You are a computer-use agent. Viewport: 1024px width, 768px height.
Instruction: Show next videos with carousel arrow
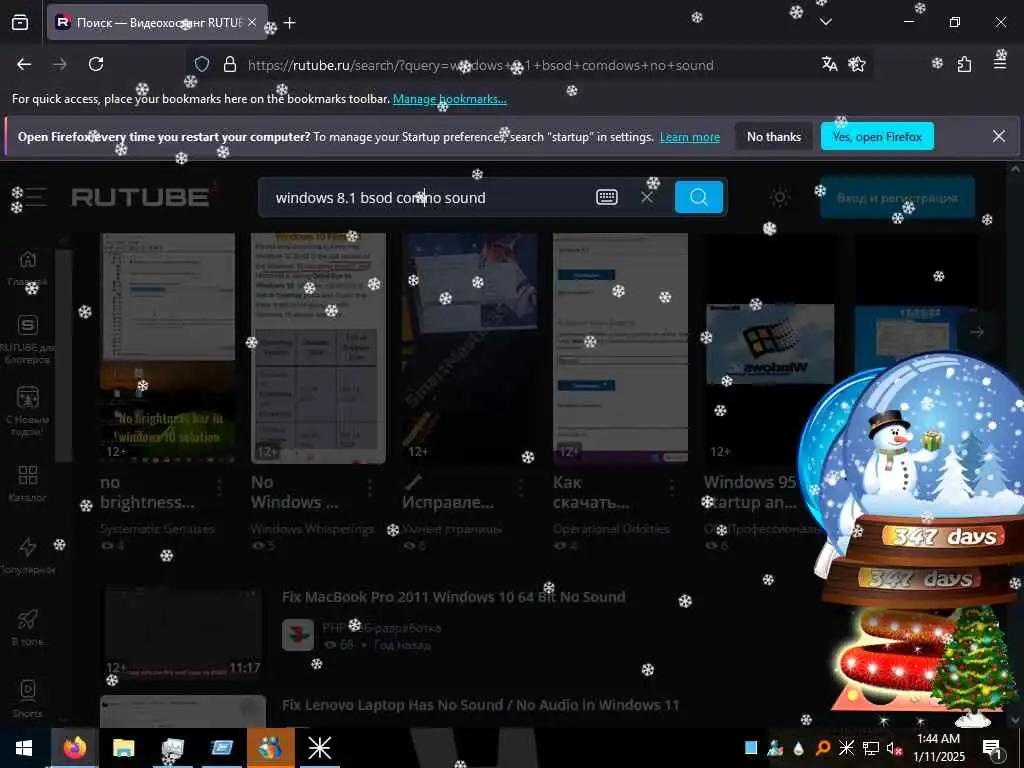click(x=977, y=332)
